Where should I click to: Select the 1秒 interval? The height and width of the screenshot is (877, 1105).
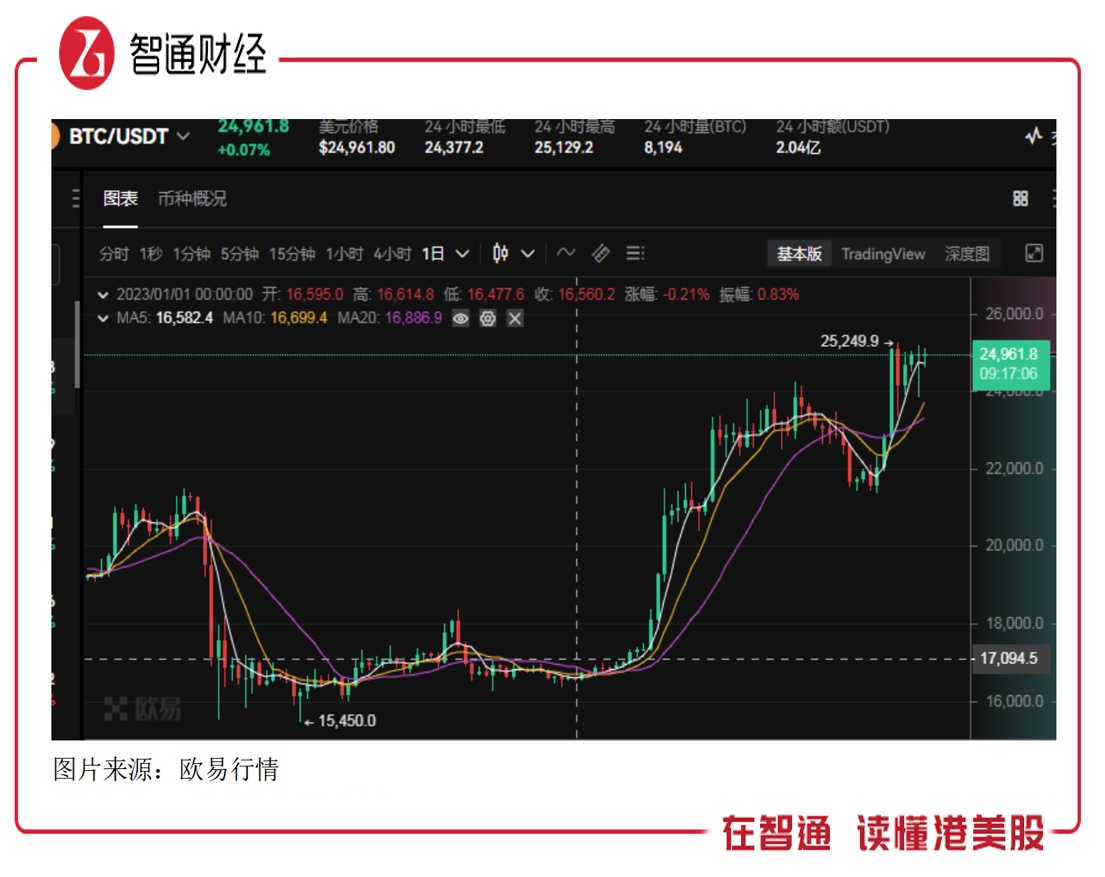coord(151,254)
